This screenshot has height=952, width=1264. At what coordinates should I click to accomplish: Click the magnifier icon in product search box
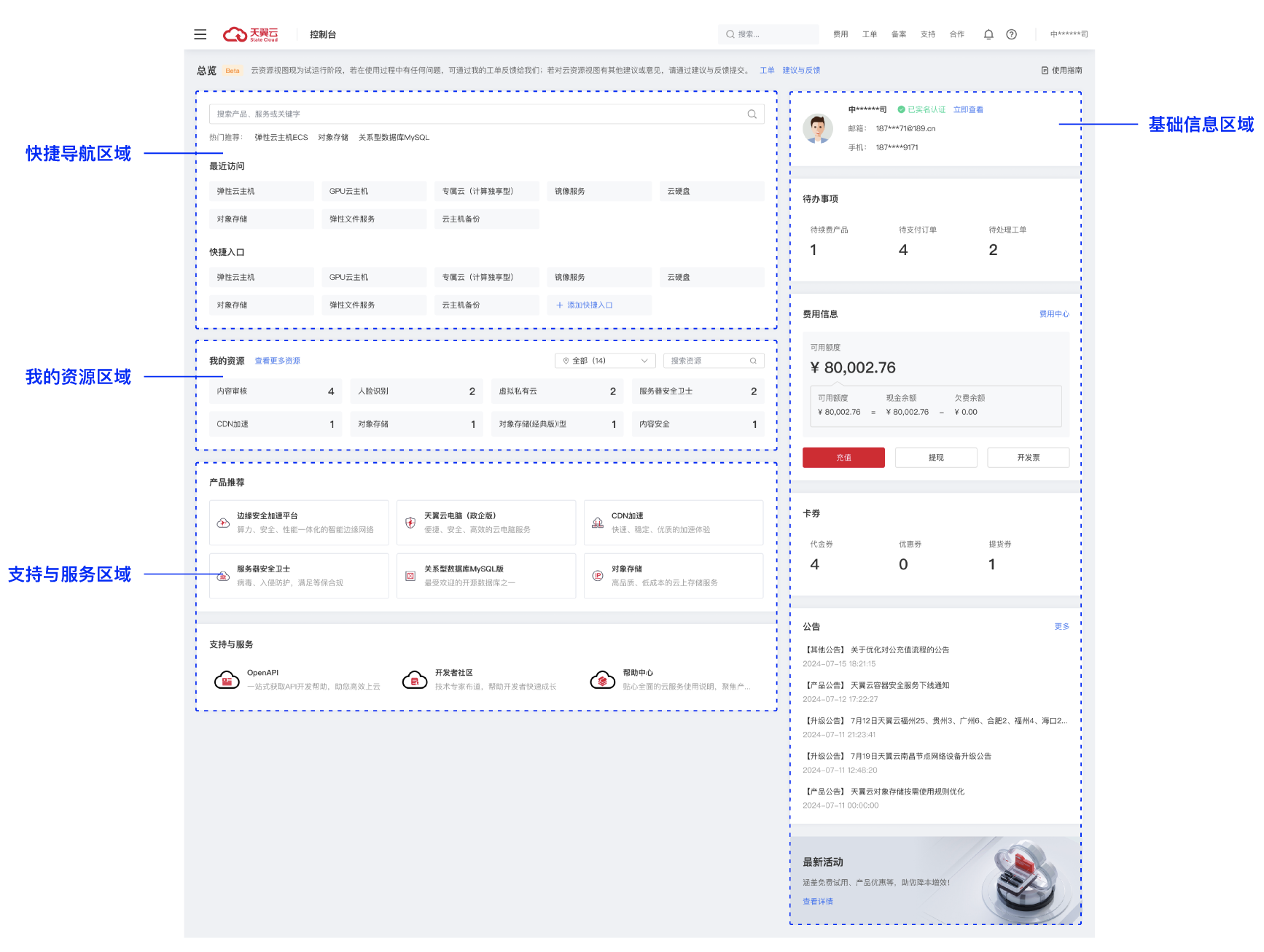tap(752, 114)
